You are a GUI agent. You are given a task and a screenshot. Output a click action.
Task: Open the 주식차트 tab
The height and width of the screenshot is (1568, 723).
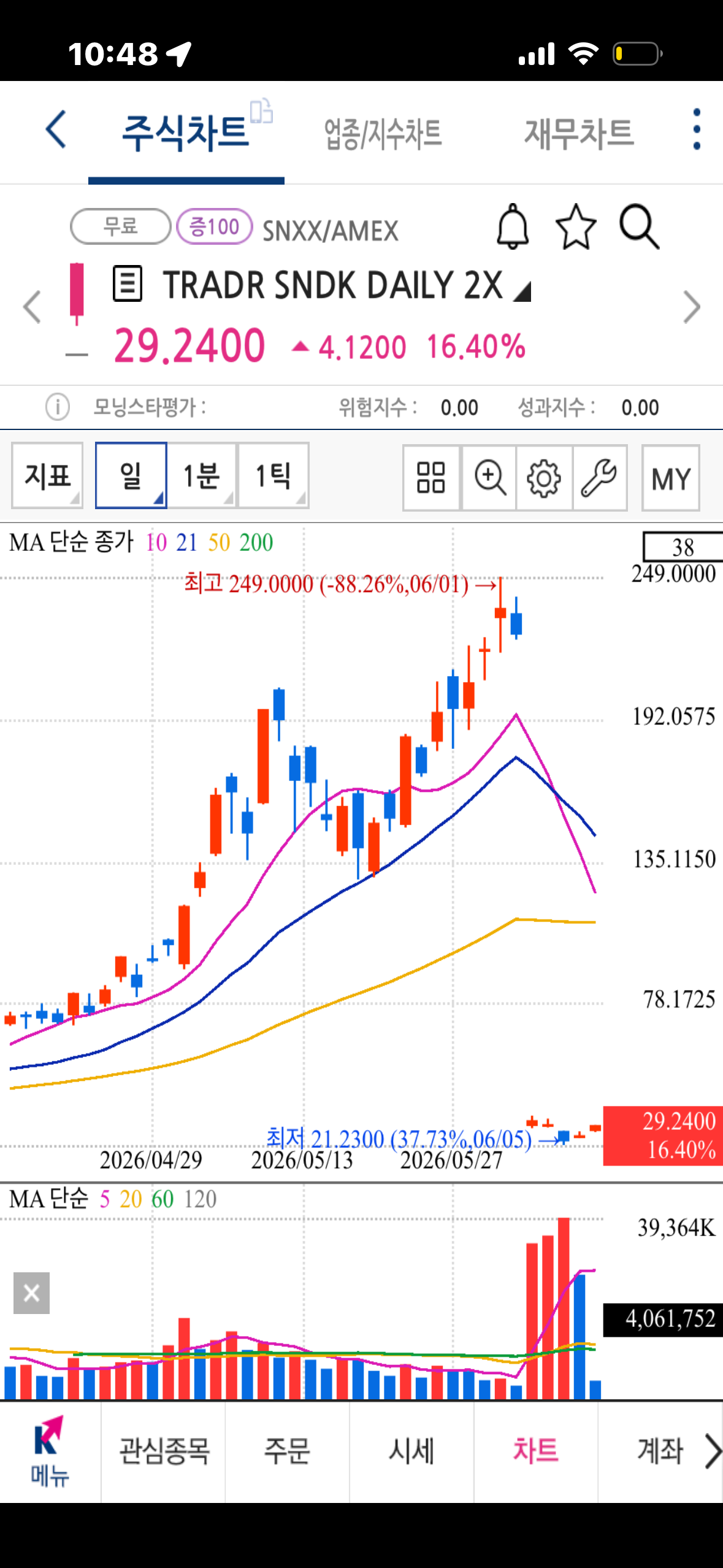(x=185, y=133)
